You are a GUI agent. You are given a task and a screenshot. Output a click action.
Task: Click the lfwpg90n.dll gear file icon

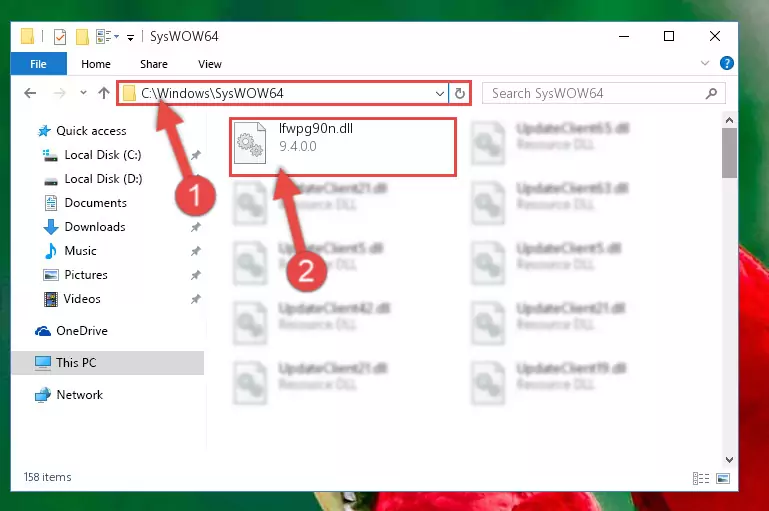coord(250,143)
